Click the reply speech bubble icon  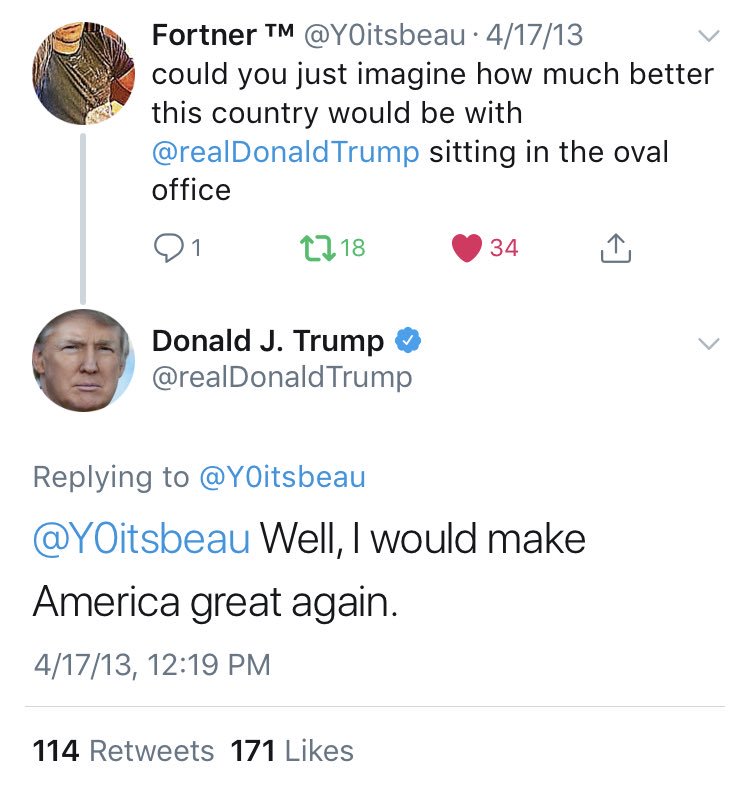pyautogui.click(x=165, y=247)
